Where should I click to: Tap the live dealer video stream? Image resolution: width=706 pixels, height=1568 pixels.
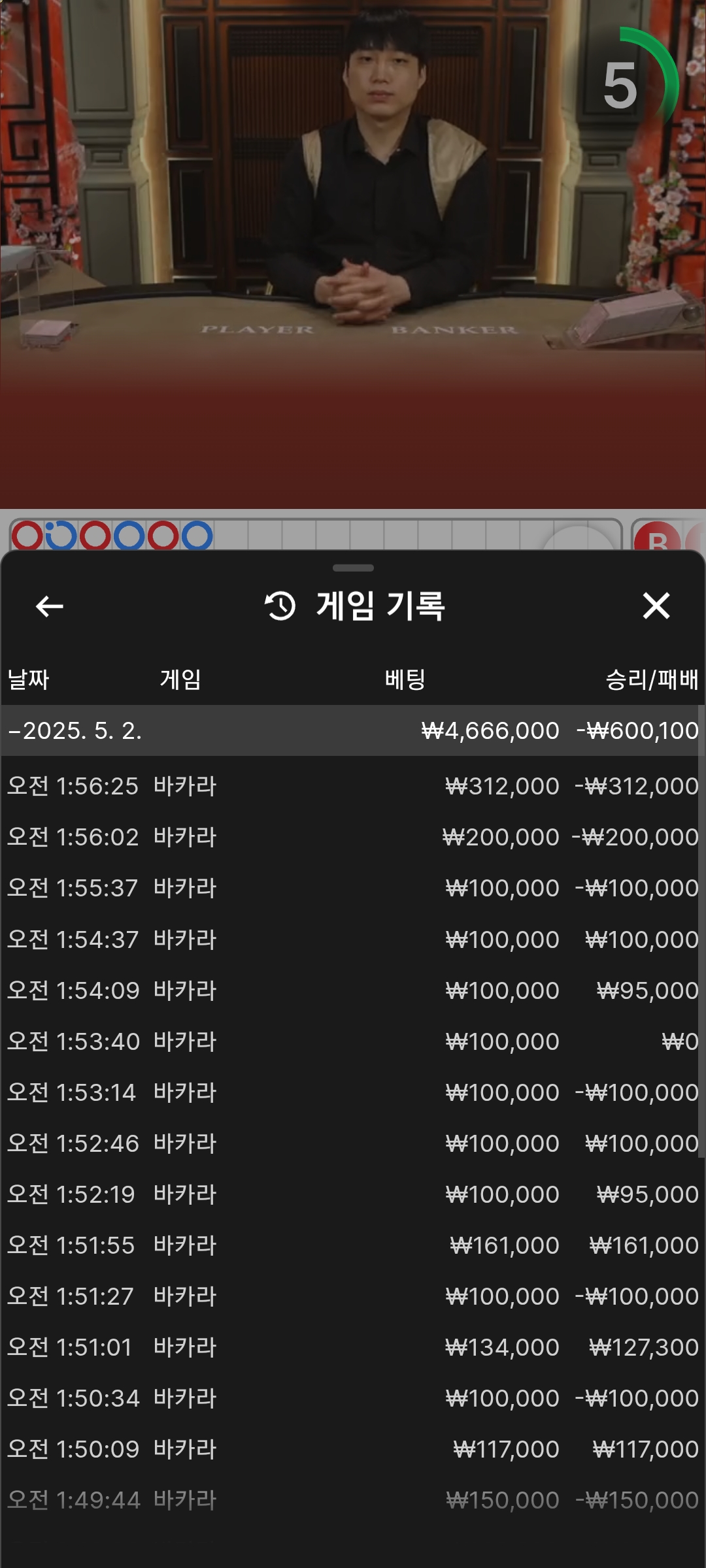click(x=353, y=248)
